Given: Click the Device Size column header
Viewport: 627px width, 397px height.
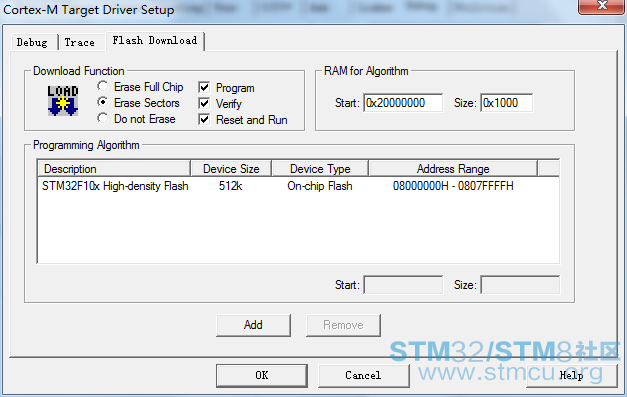Looking at the screenshot, I should (231, 168).
